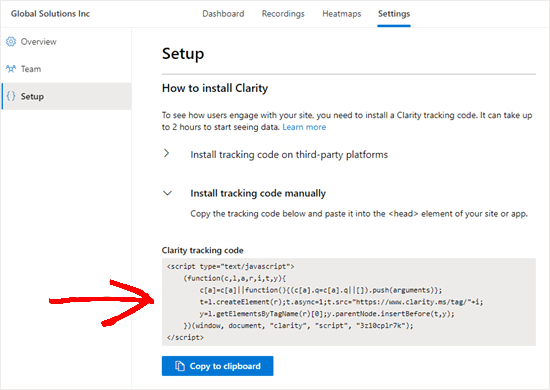Click the 'How to install Clarity' heading
550x390 pixels.
click(x=215, y=88)
